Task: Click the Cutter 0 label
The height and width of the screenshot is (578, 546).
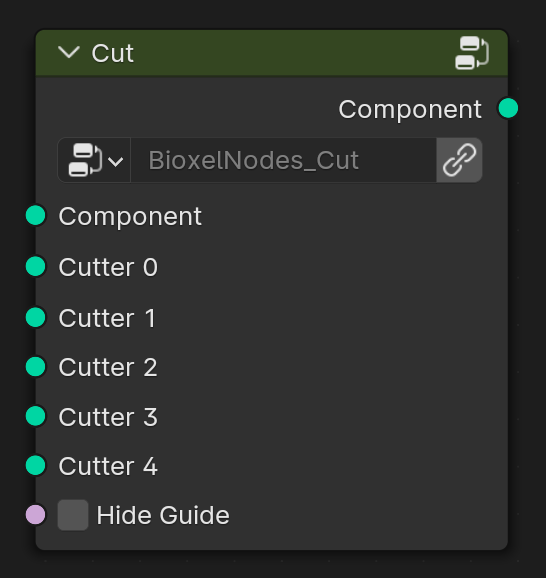Action: coord(108,267)
